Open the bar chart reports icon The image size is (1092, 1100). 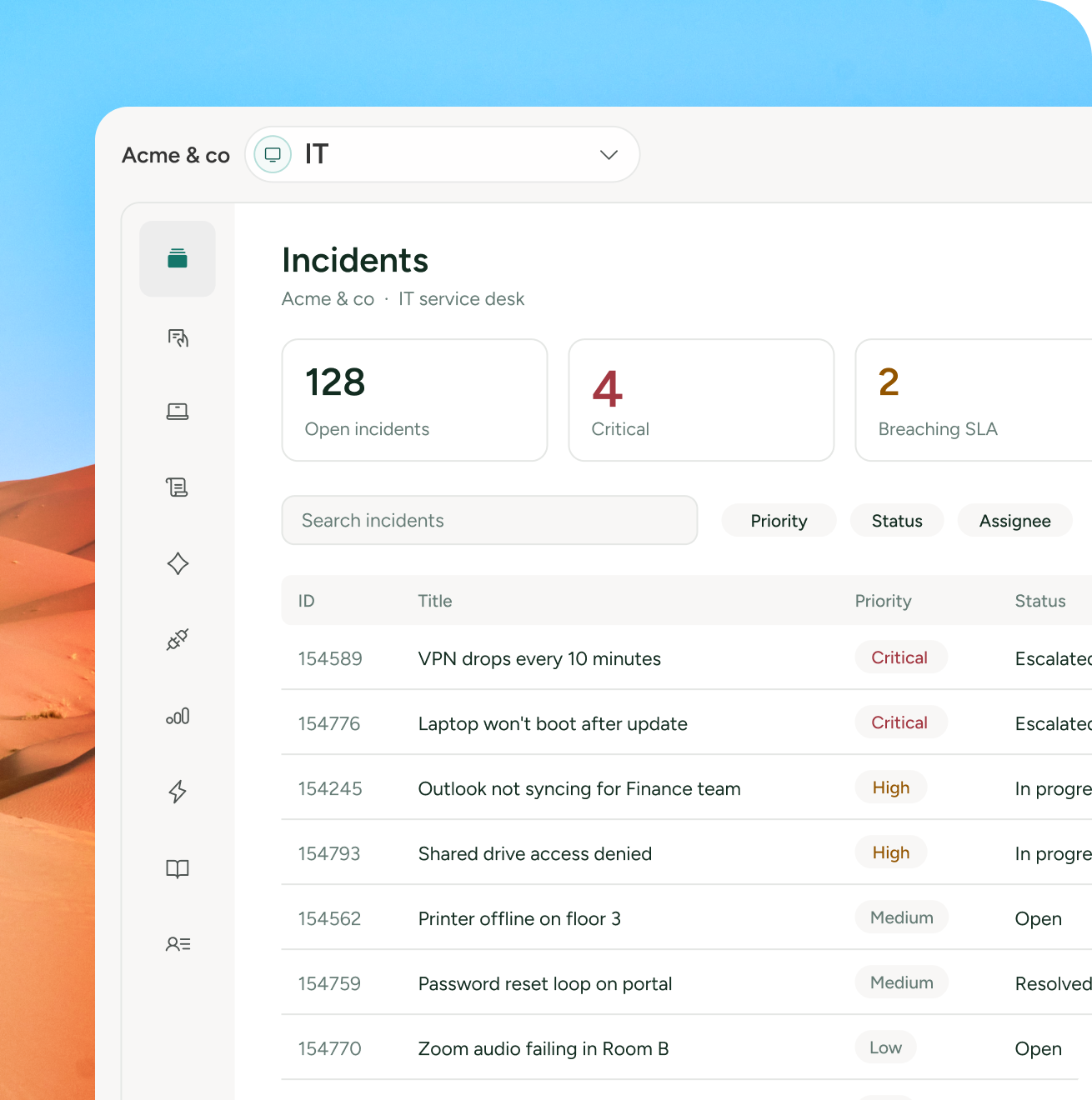(x=178, y=716)
